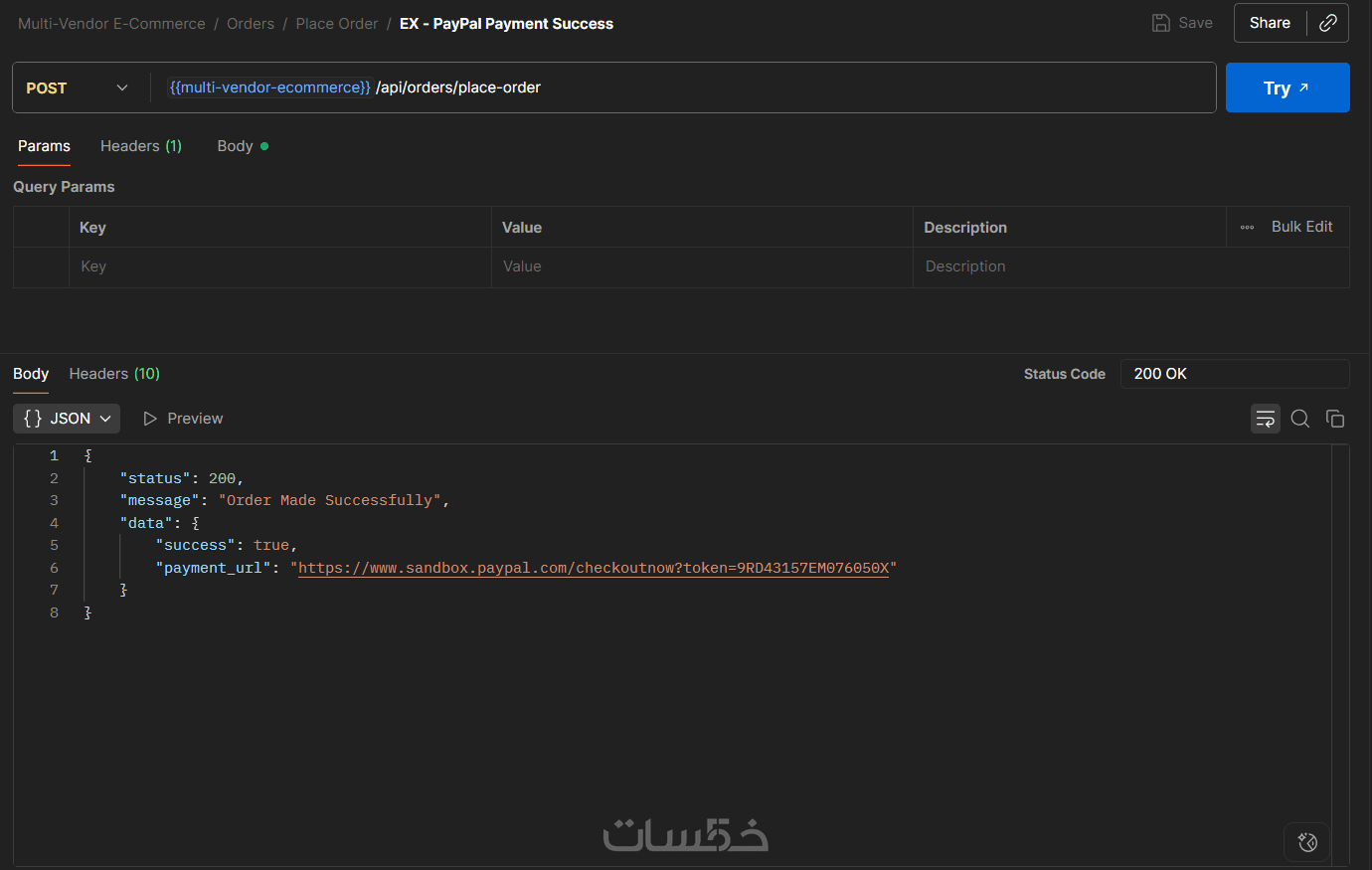The height and width of the screenshot is (870, 1372).
Task: Open the response Headers (10) tab
Action: 114,374
